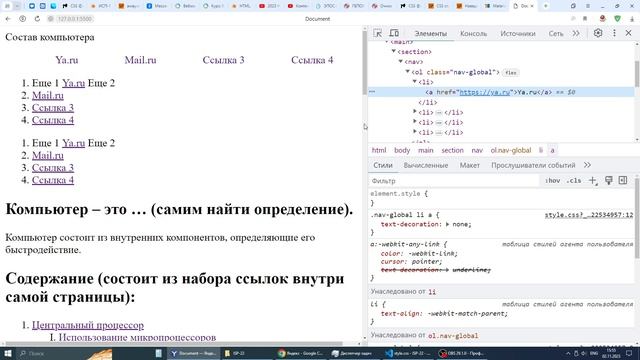Toggle the .cls element classes panel
This screenshot has height=360, width=640.
coord(573,180)
